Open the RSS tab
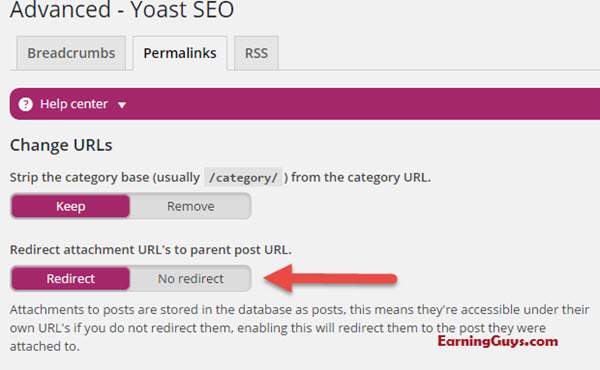This screenshot has height=370, width=600. point(256,53)
